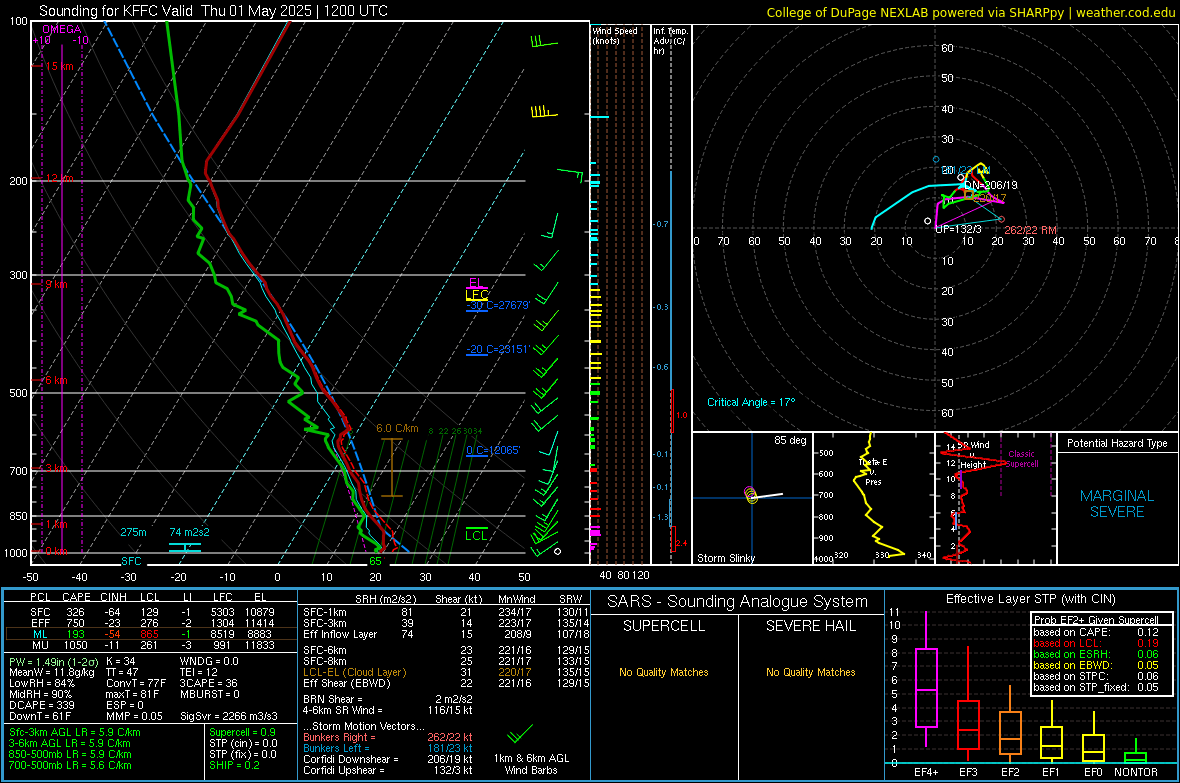Click the CINH column header
This screenshot has width=1180, height=783.
(x=114, y=598)
